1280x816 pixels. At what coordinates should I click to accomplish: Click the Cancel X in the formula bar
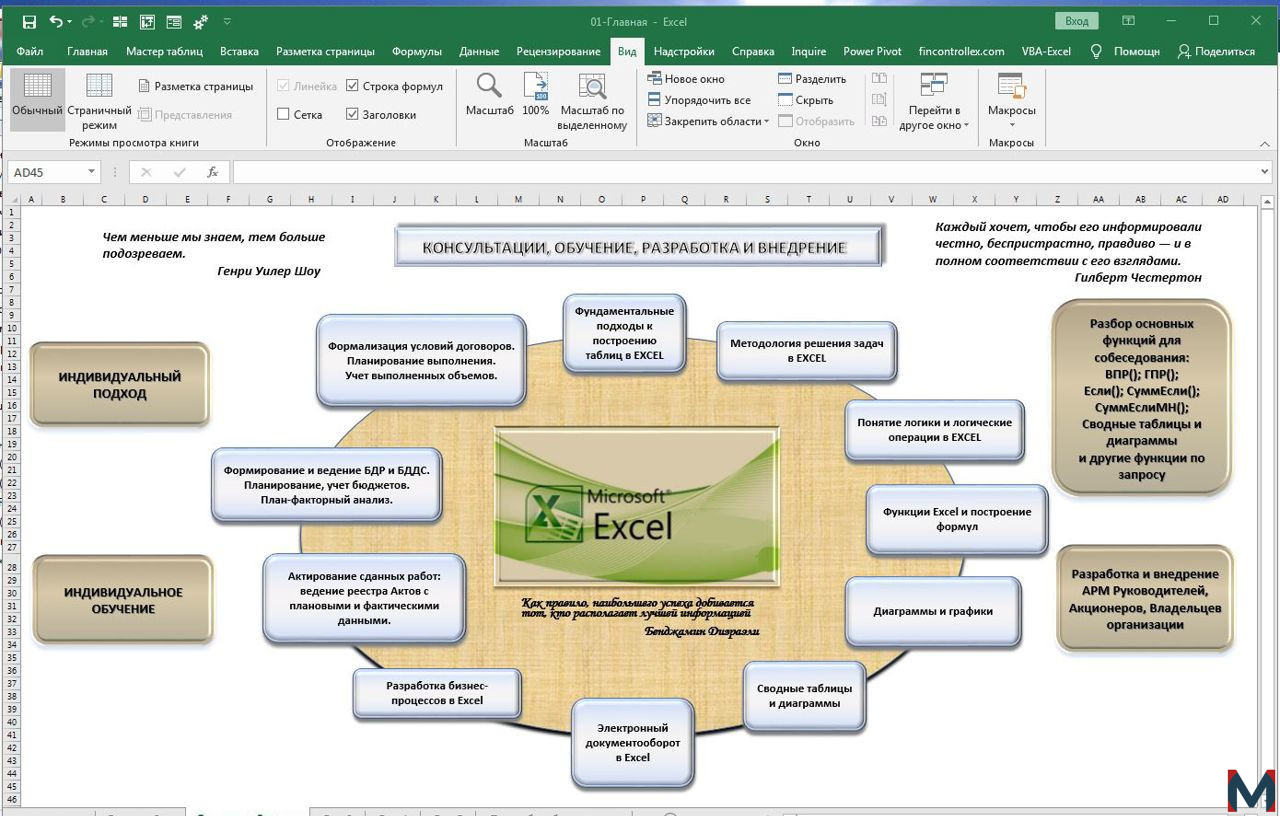point(146,172)
